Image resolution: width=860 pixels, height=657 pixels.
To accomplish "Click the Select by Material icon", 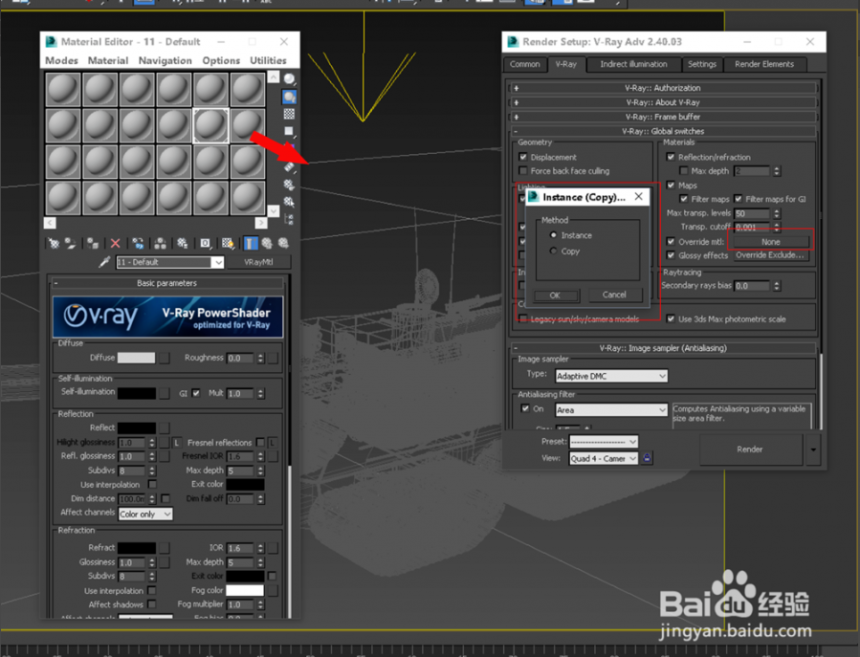I will pos(289,202).
